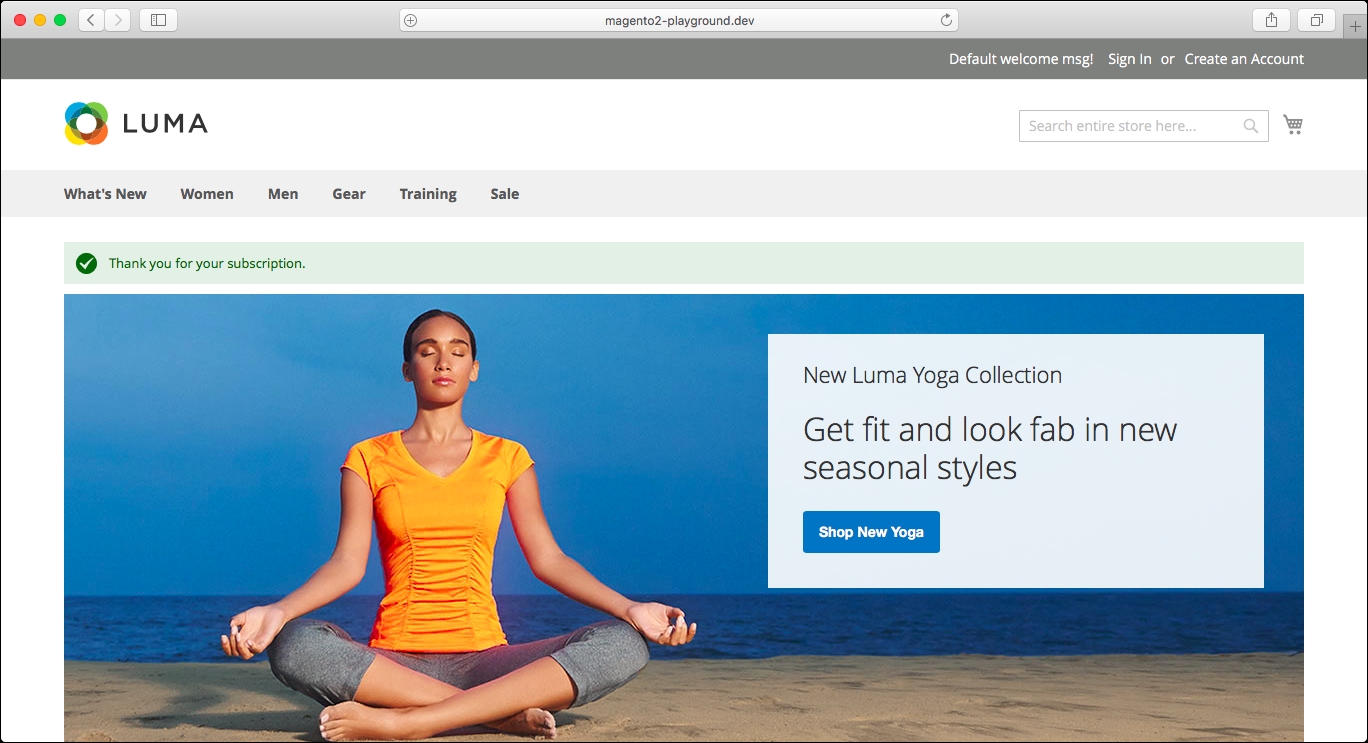The image size is (1368, 743).
Task: Click the Luma logo
Action: coord(136,123)
